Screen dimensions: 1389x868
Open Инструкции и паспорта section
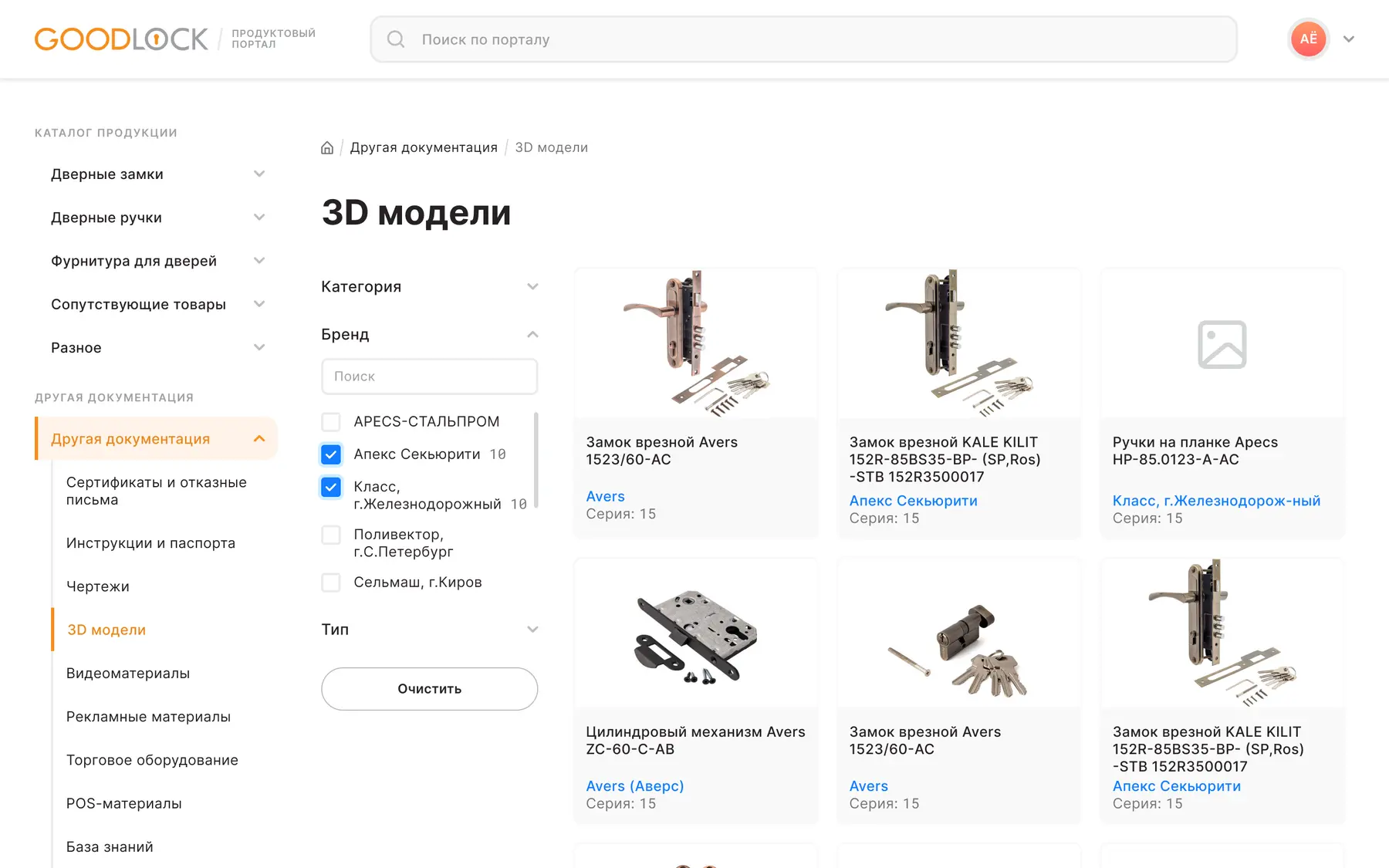click(150, 543)
